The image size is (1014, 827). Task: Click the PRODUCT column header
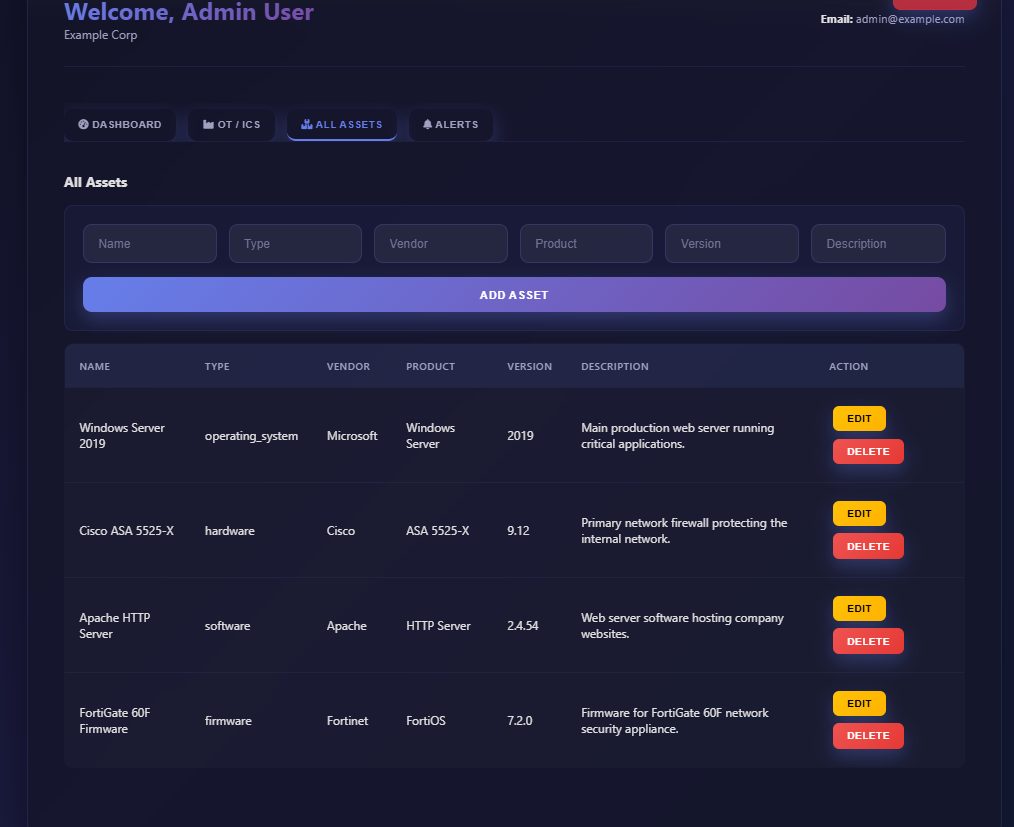pos(430,367)
